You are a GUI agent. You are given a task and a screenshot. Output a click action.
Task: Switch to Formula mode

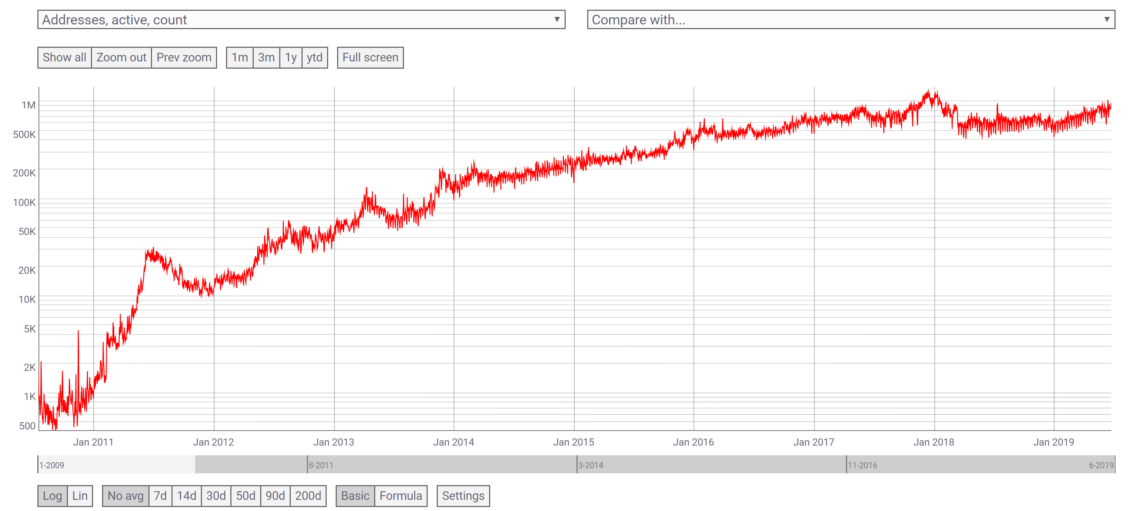pos(401,496)
